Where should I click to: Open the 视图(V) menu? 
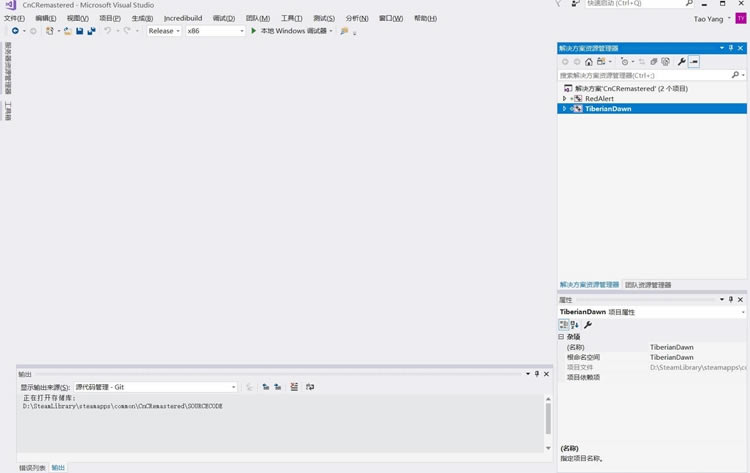click(x=77, y=18)
